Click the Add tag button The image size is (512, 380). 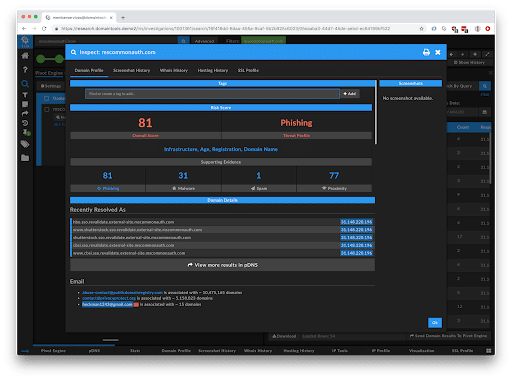coord(350,94)
